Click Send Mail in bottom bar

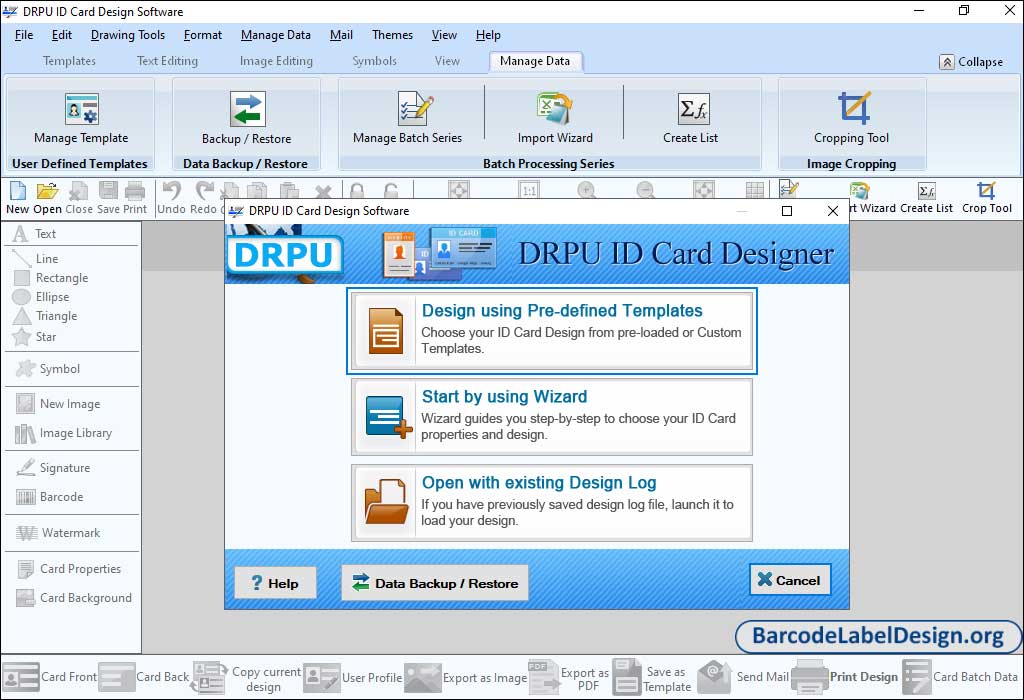[743, 677]
